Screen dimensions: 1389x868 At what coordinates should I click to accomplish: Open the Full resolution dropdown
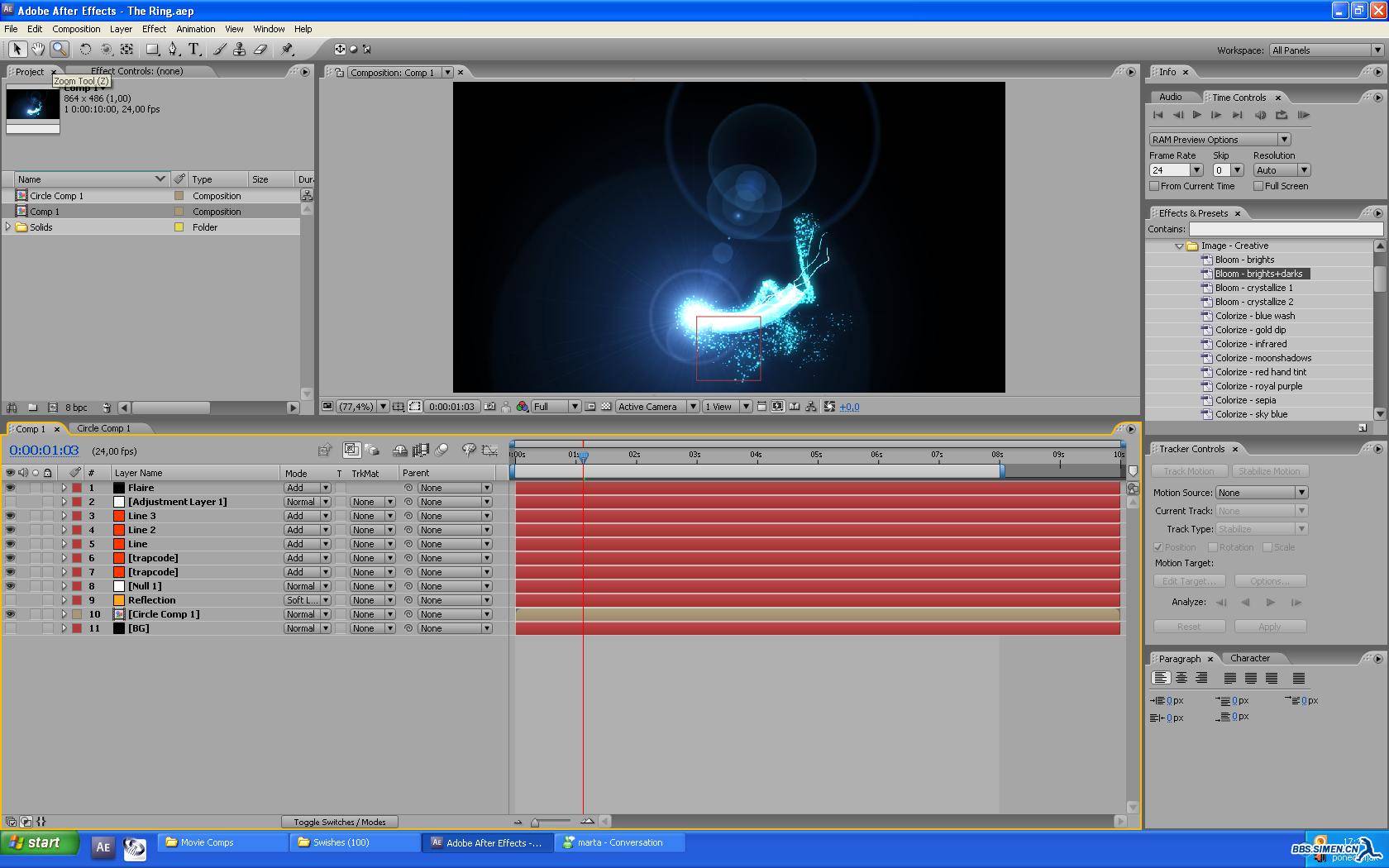pyautogui.click(x=556, y=407)
